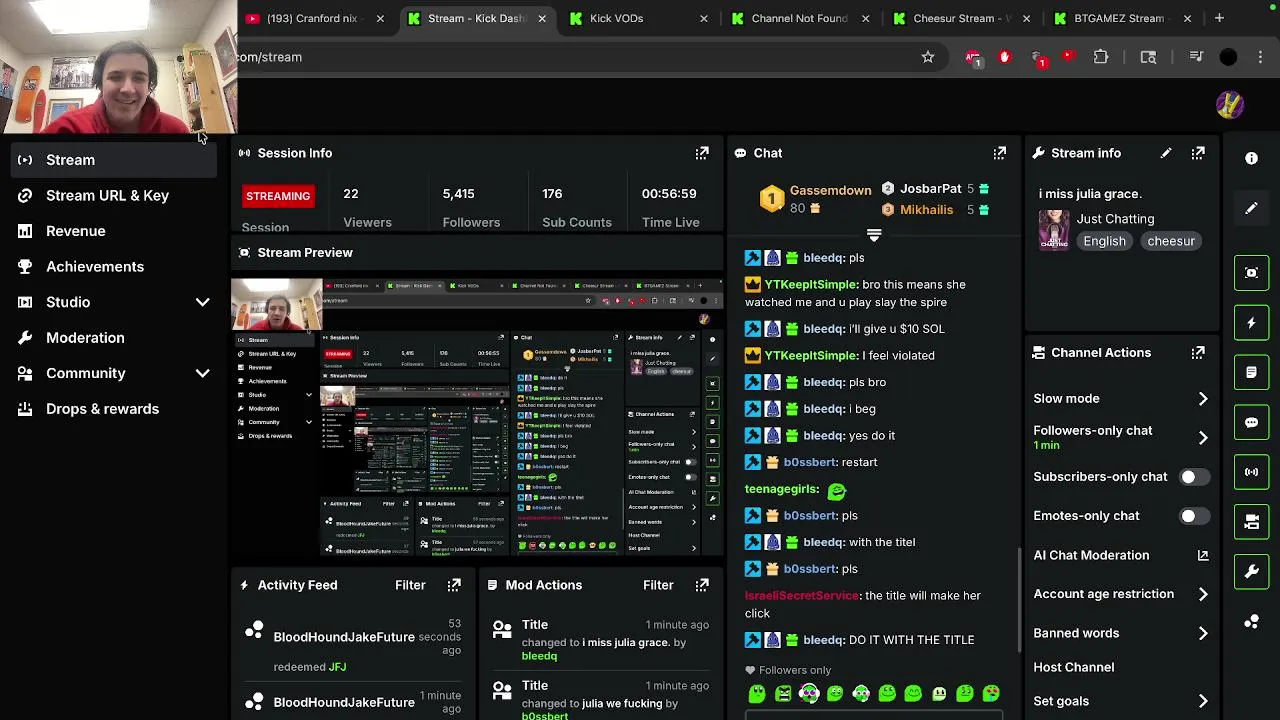Open AI Chat Moderation external link
Image resolution: width=1280 pixels, height=720 pixels.
pos(1203,555)
